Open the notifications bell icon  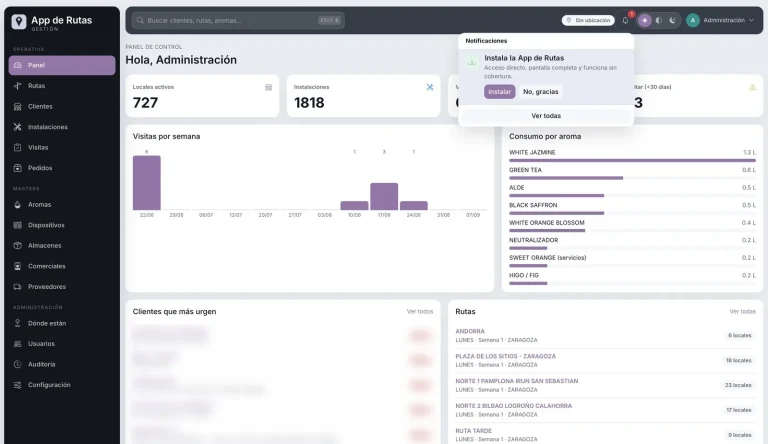(625, 21)
